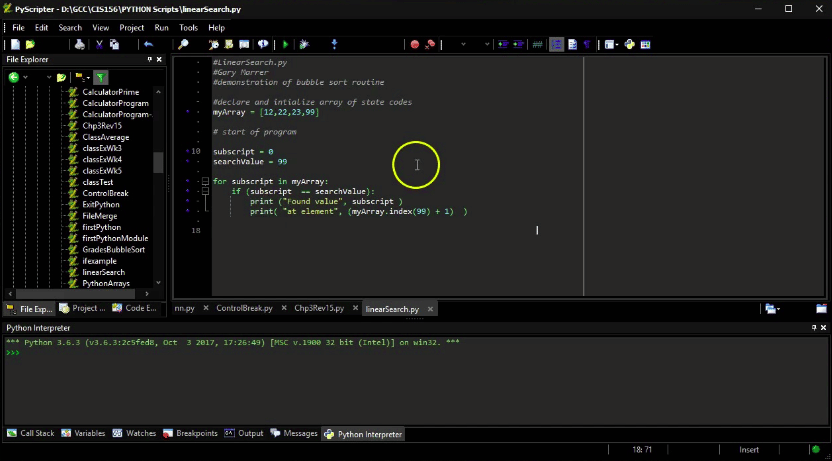Image resolution: width=832 pixels, height=461 pixels.
Task: Open dropdown next to back arrow
Action: [25, 77]
